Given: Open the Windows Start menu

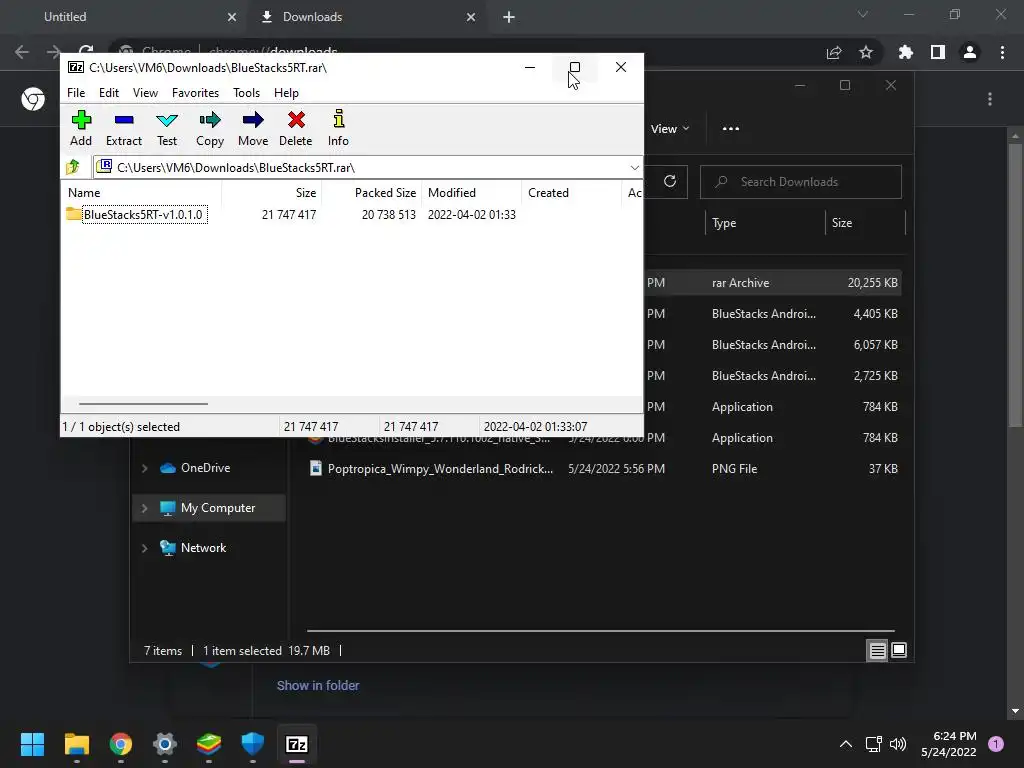Looking at the screenshot, I should pos(32,744).
